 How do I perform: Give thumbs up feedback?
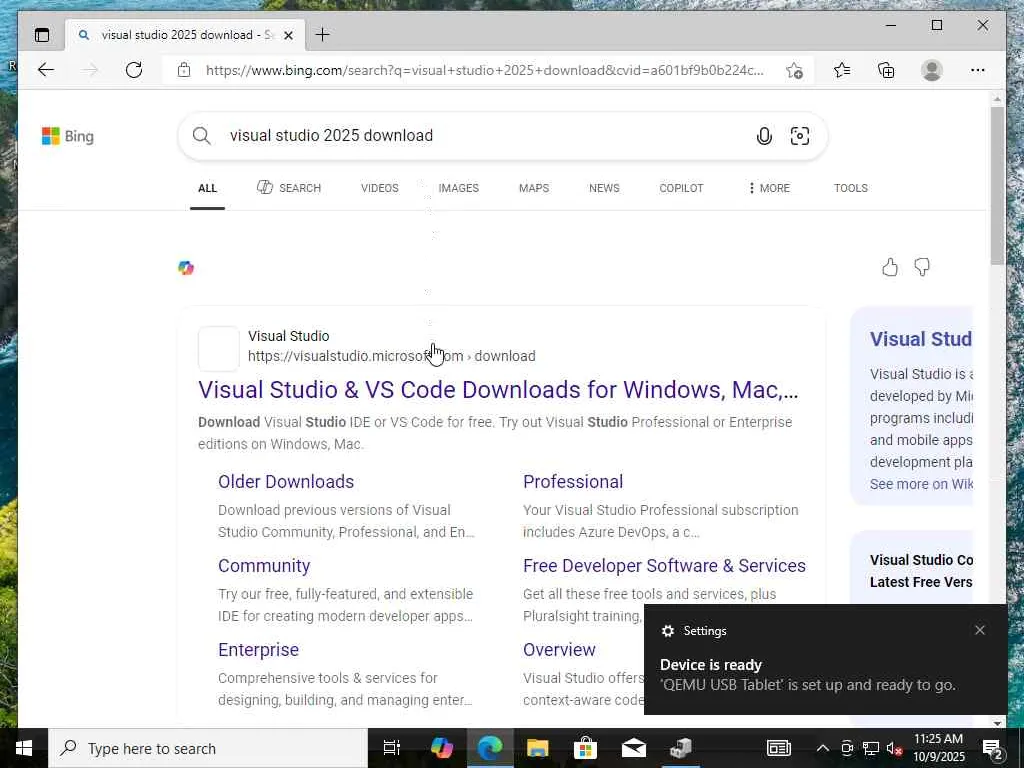(x=890, y=267)
